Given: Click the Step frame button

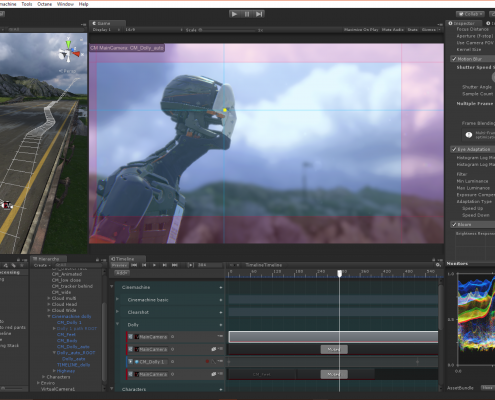Looking at the screenshot, I should pos(259,14).
